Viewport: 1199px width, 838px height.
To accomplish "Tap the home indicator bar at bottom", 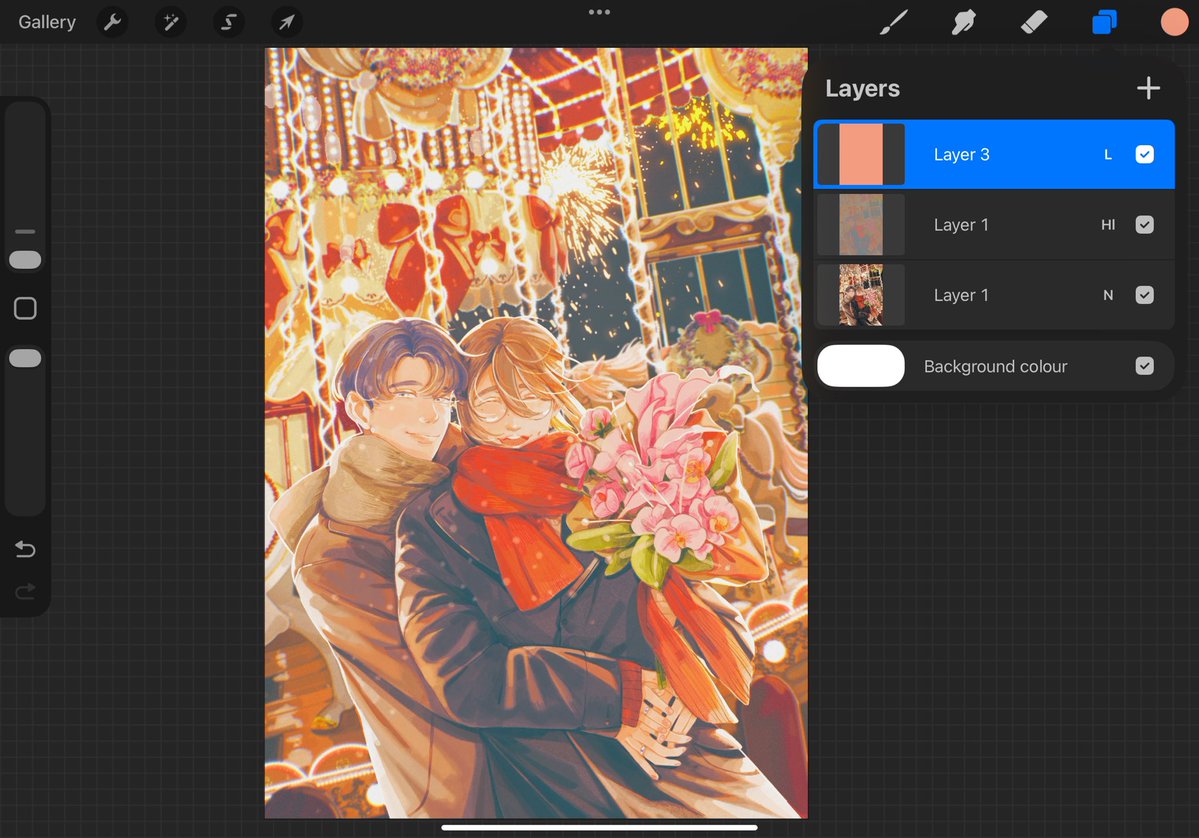I will point(600,827).
